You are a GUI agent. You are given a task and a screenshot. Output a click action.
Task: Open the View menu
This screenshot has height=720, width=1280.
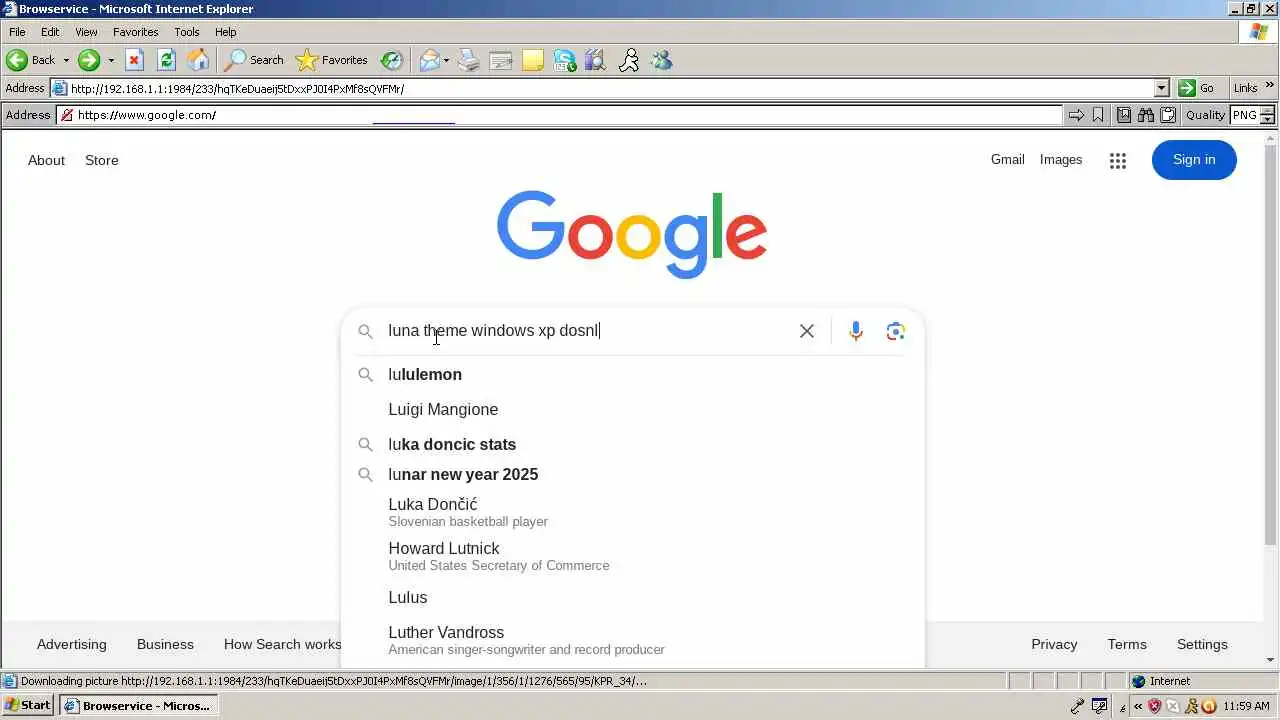click(x=86, y=32)
